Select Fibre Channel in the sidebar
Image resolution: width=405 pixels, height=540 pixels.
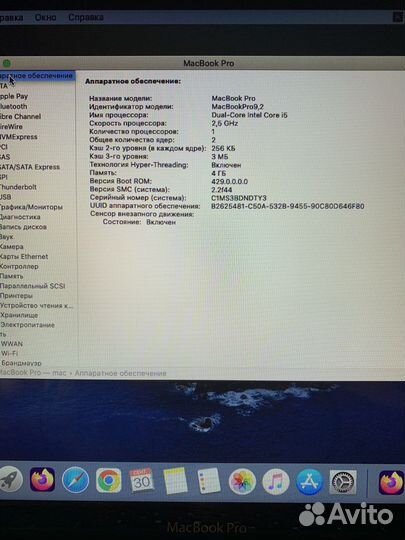click(x=20, y=116)
